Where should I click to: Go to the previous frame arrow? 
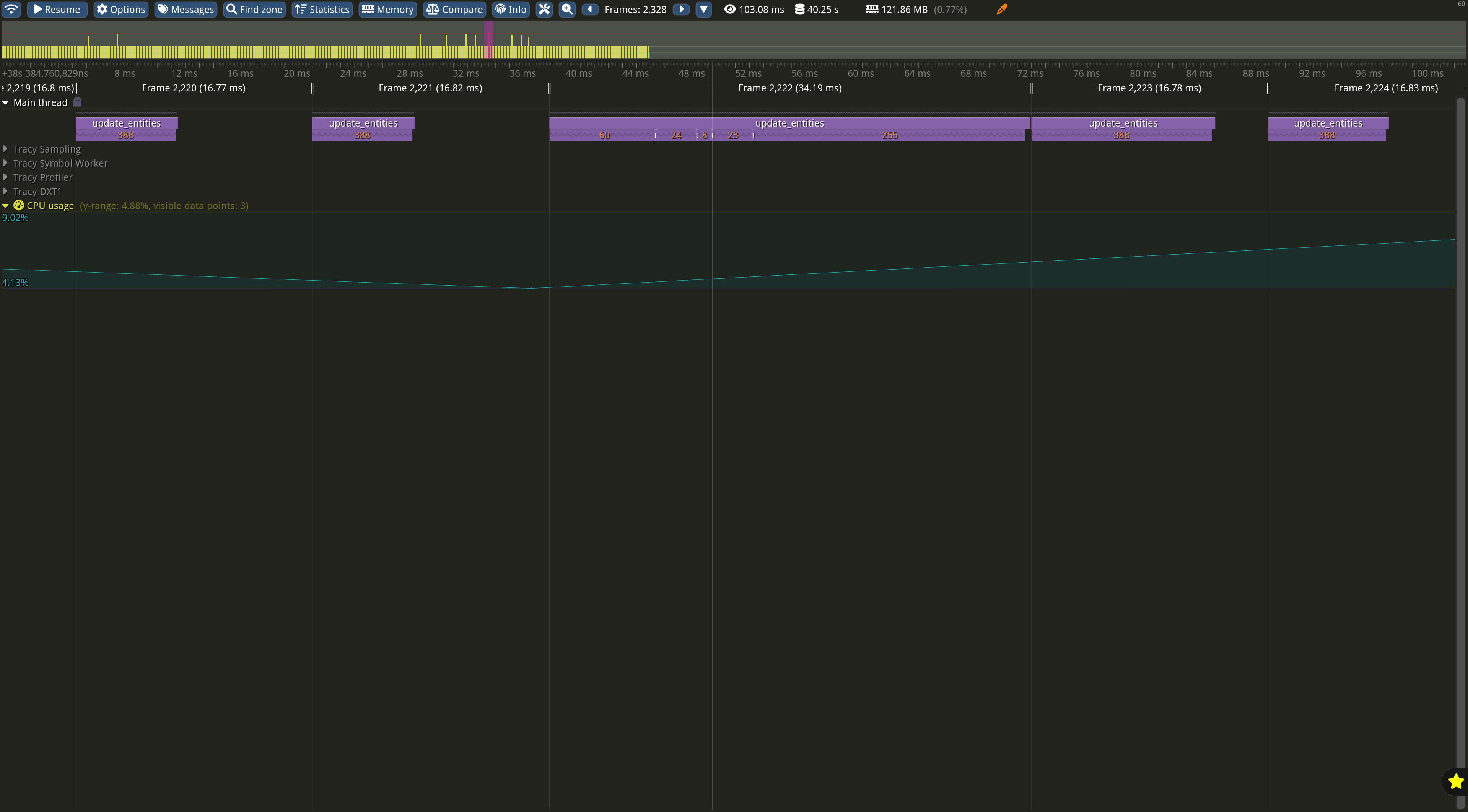click(x=590, y=9)
